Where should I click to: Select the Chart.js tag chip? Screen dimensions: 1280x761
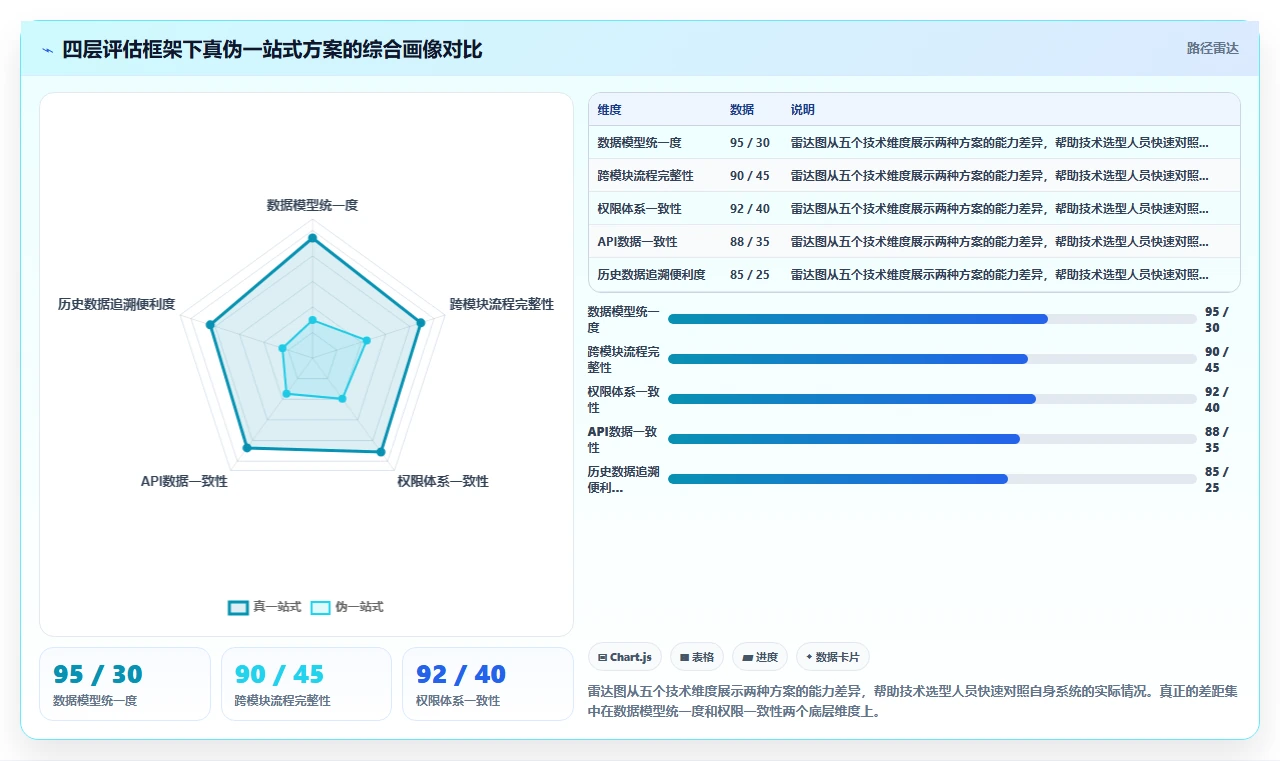pyautogui.click(x=625, y=657)
